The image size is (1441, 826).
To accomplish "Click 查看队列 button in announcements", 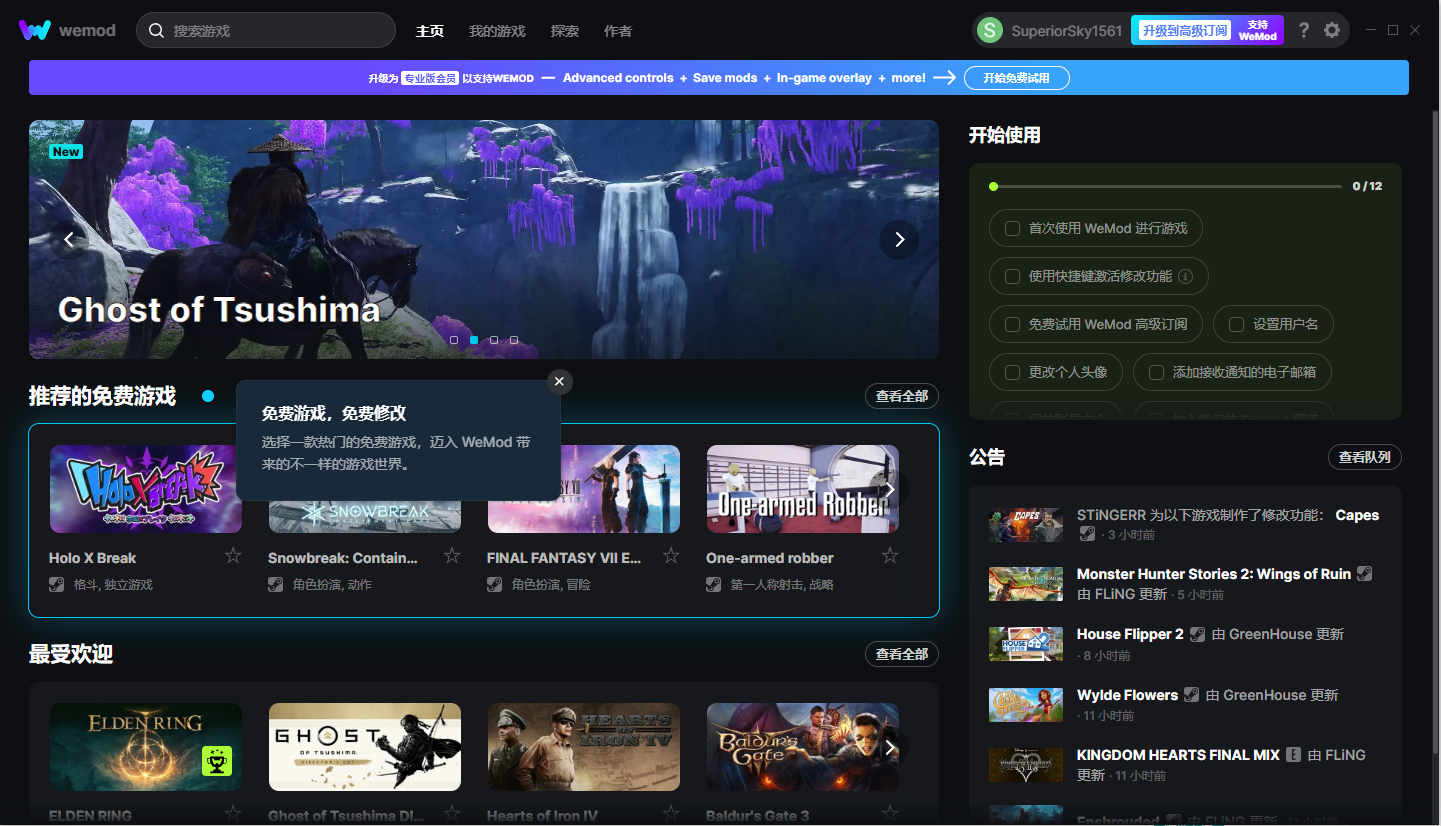I will pyautogui.click(x=1364, y=457).
